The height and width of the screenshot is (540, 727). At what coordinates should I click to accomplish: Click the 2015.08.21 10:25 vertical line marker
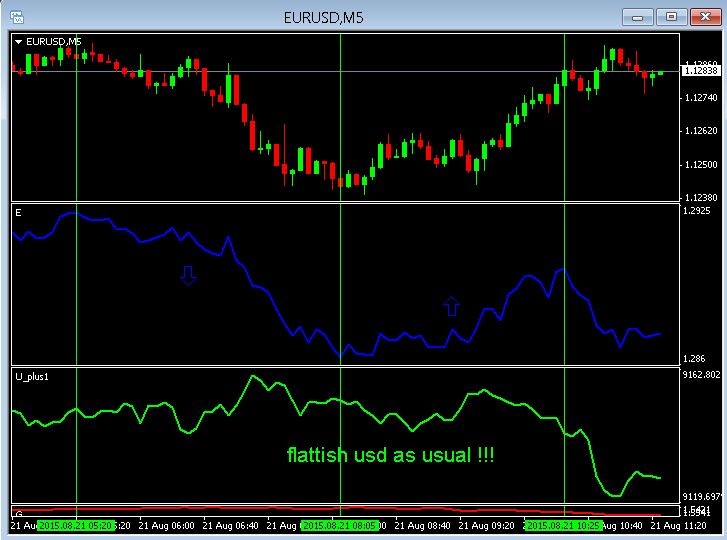[x=564, y=526]
